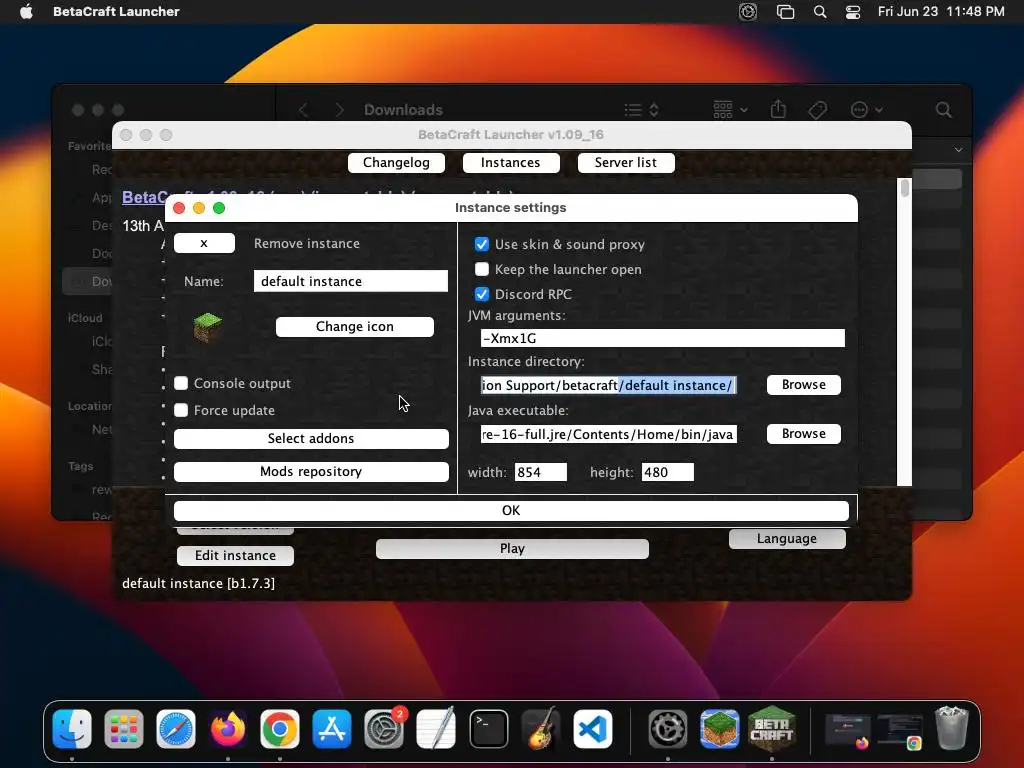Disable Use skin & sound proxy
This screenshot has width=1024, height=768.
pos(482,244)
